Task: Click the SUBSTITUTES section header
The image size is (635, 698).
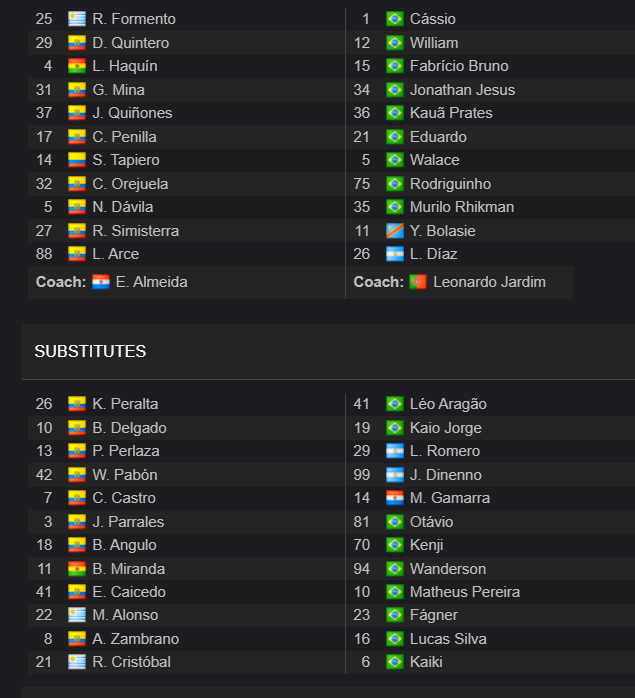Action: pyautogui.click(x=90, y=351)
